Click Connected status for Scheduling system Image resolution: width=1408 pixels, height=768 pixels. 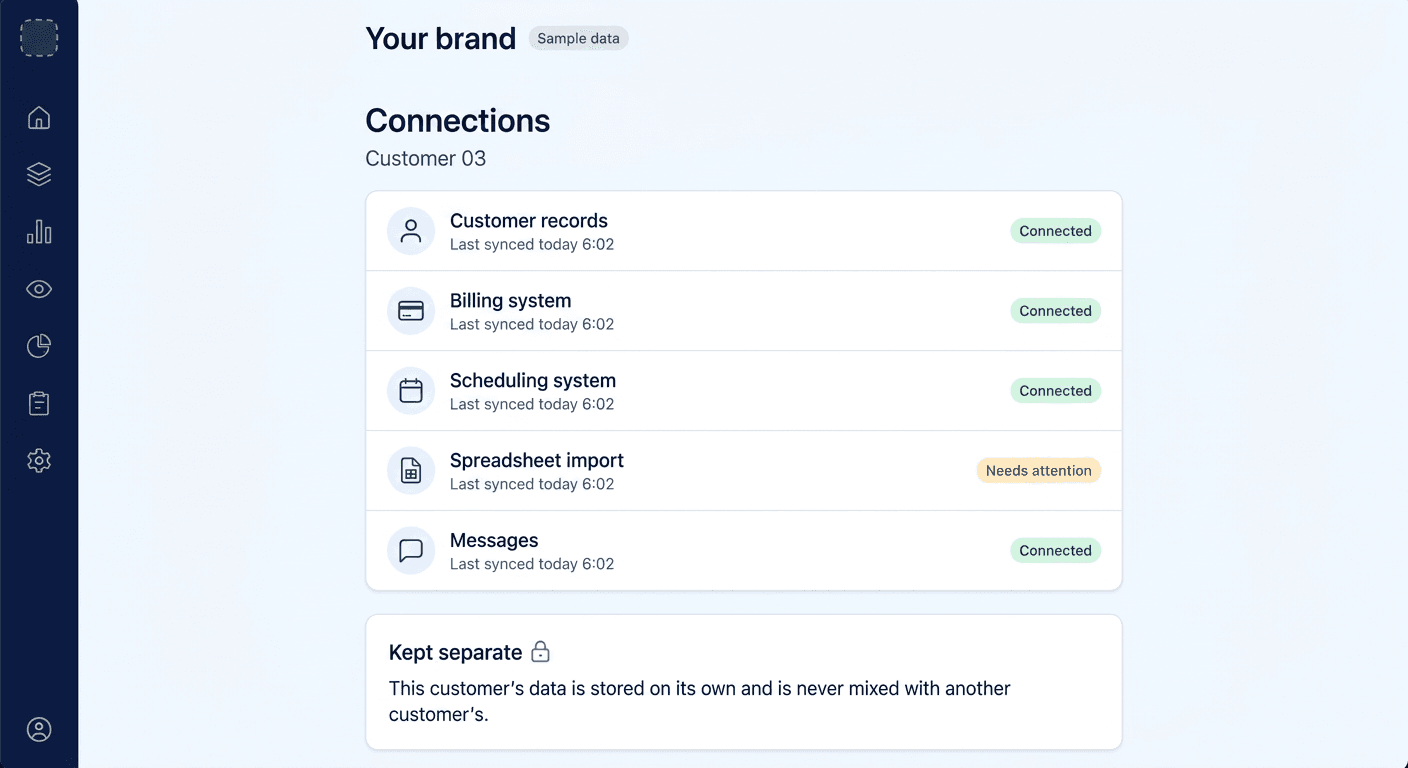click(x=1055, y=391)
